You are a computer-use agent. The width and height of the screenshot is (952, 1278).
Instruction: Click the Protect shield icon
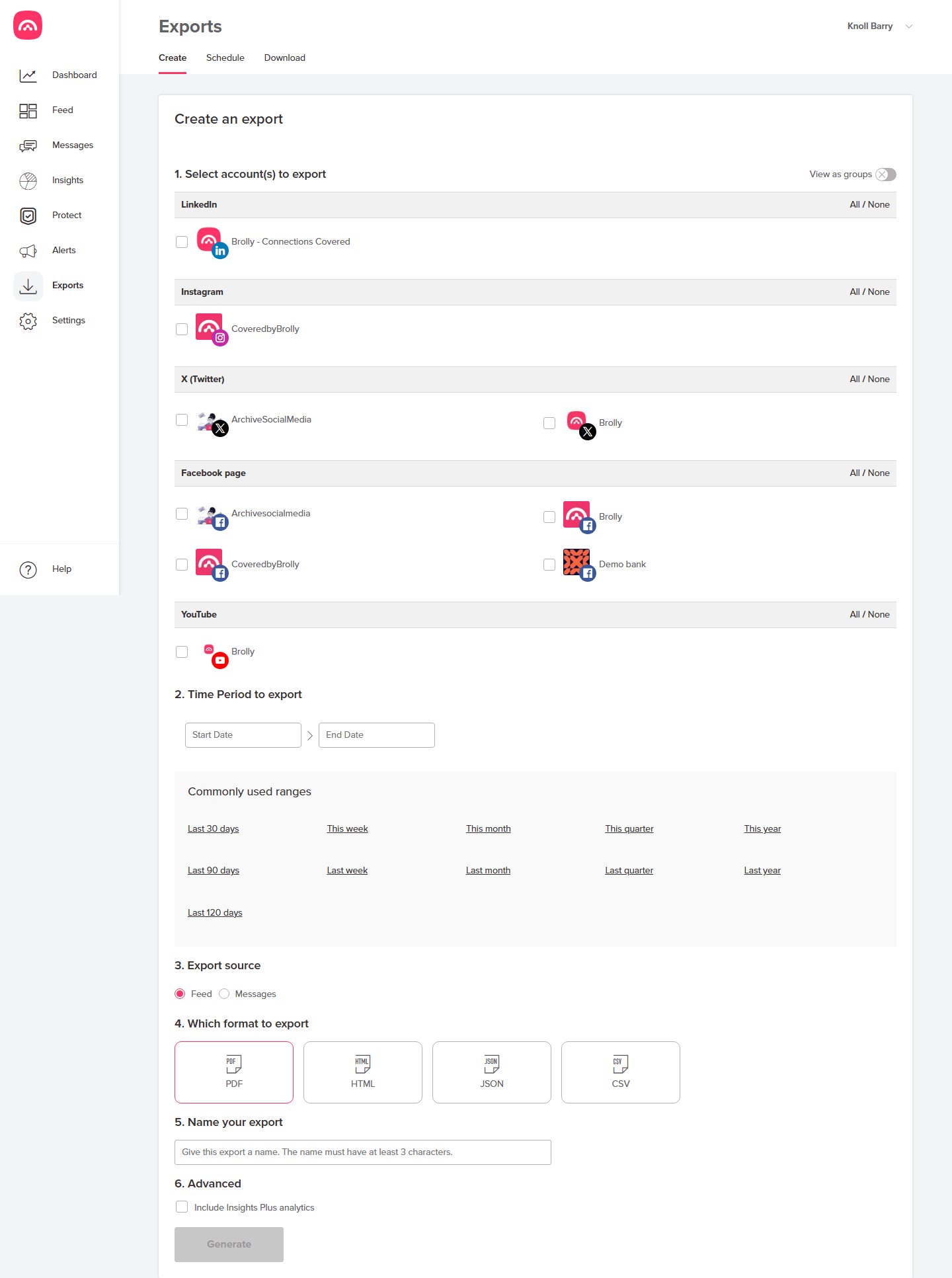click(28, 216)
